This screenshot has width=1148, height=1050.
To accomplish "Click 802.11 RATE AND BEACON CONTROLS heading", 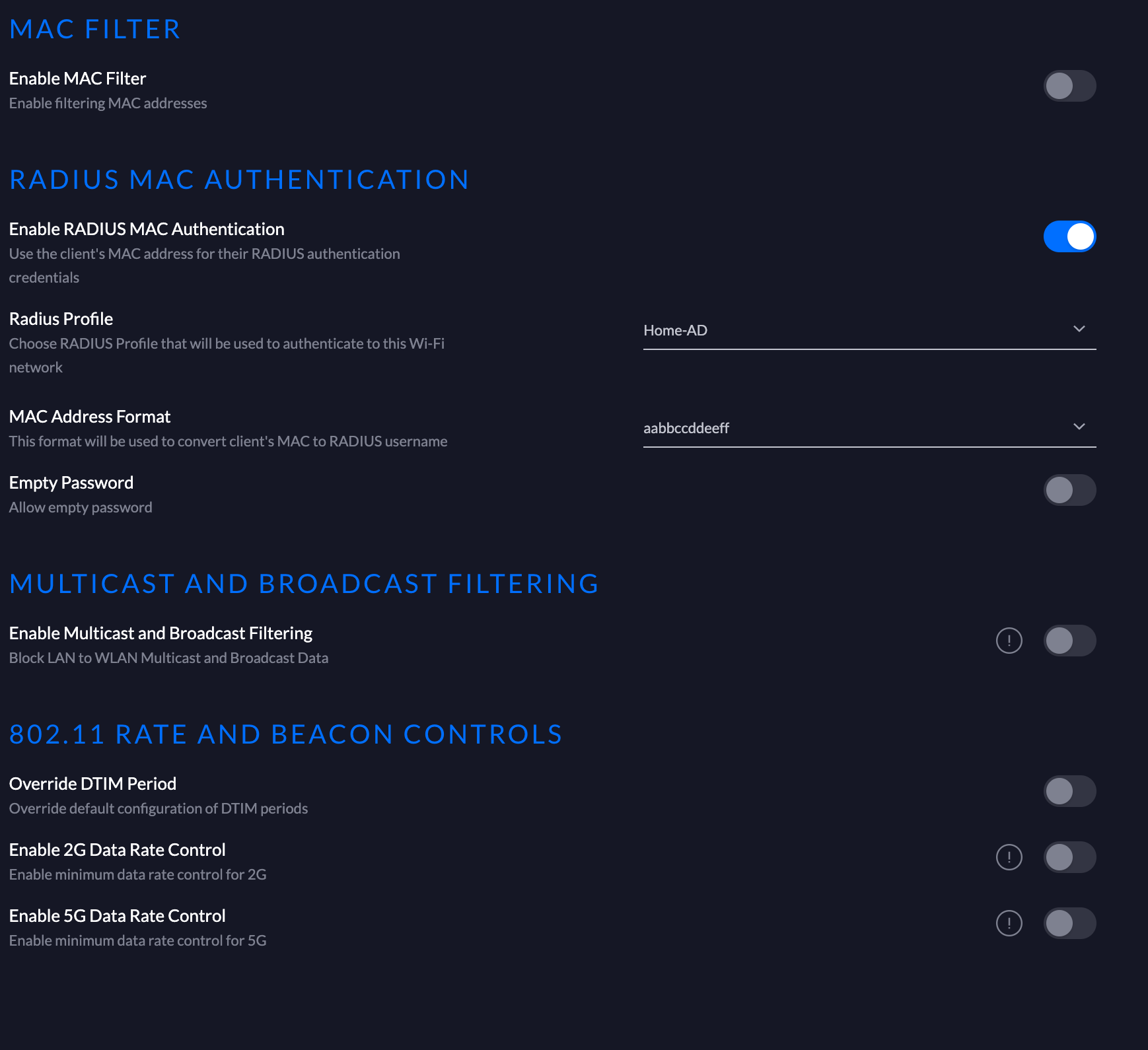I will (285, 734).
